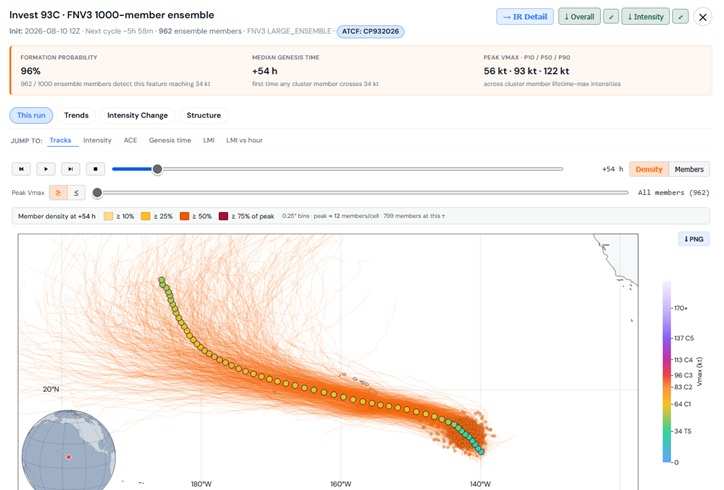The image size is (724, 490).
Task: Stop the animation playback
Action: pyautogui.click(x=96, y=169)
